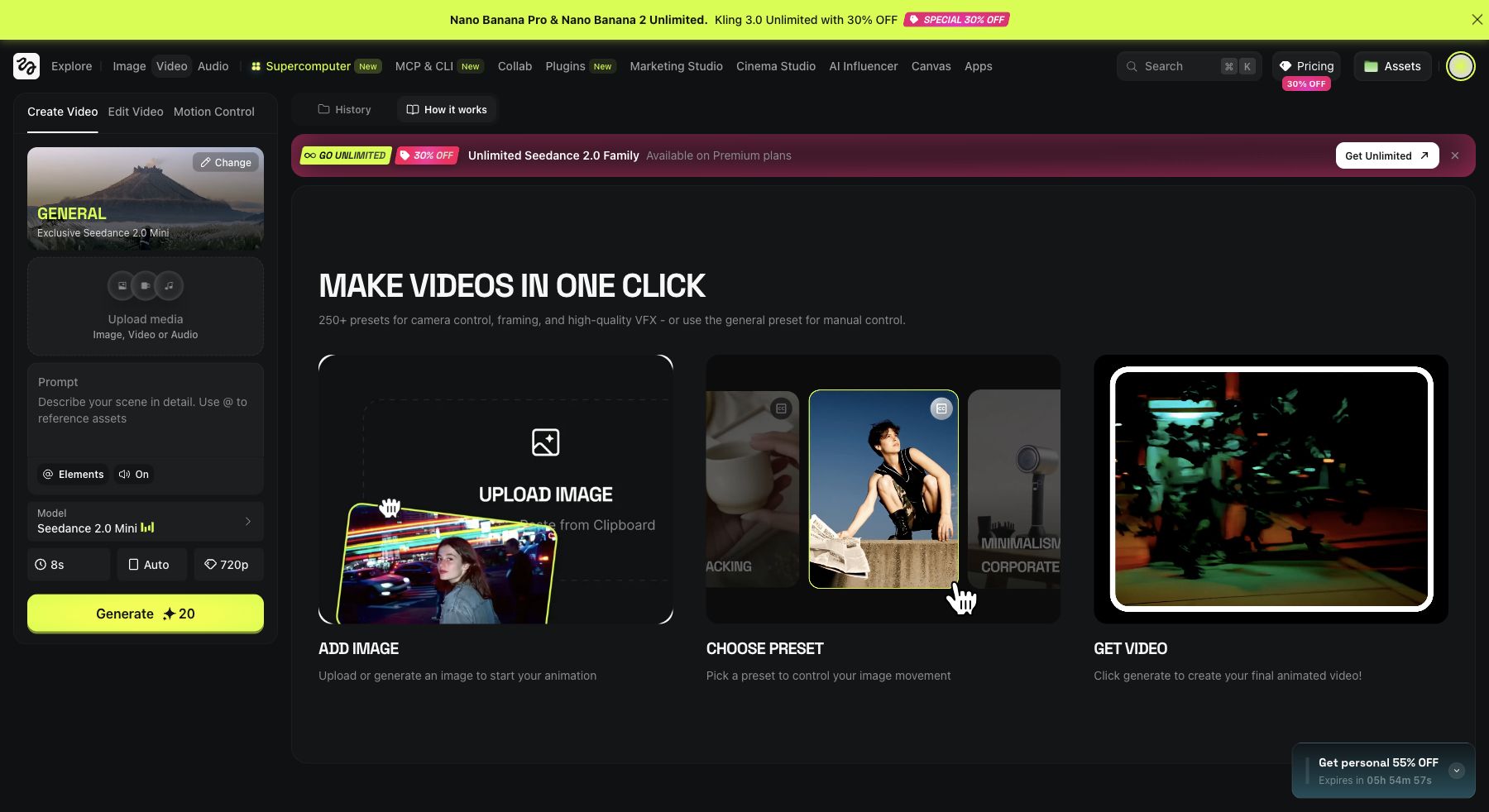This screenshot has width=1489, height=812.
Task: Click the Upload media drop zone
Action: point(146,307)
